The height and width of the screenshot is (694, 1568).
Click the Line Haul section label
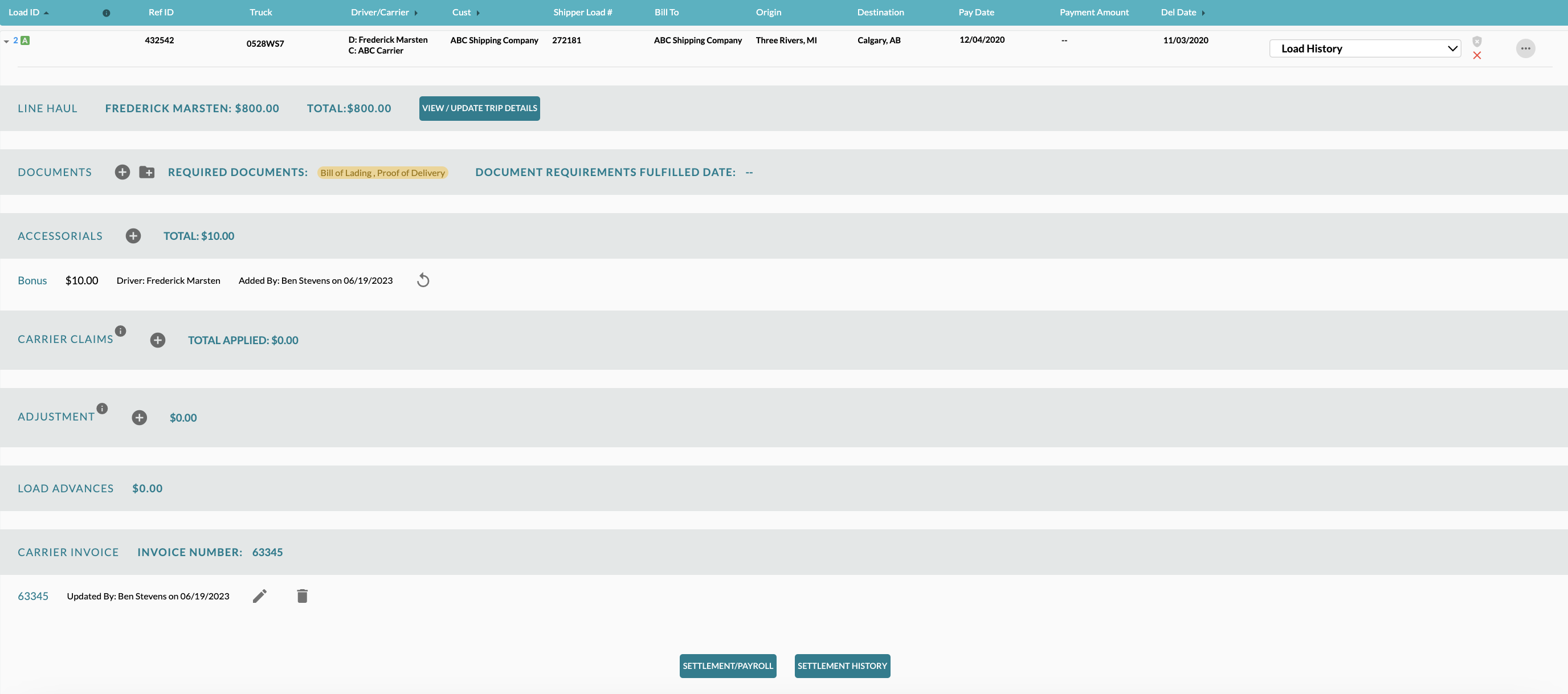click(x=47, y=108)
